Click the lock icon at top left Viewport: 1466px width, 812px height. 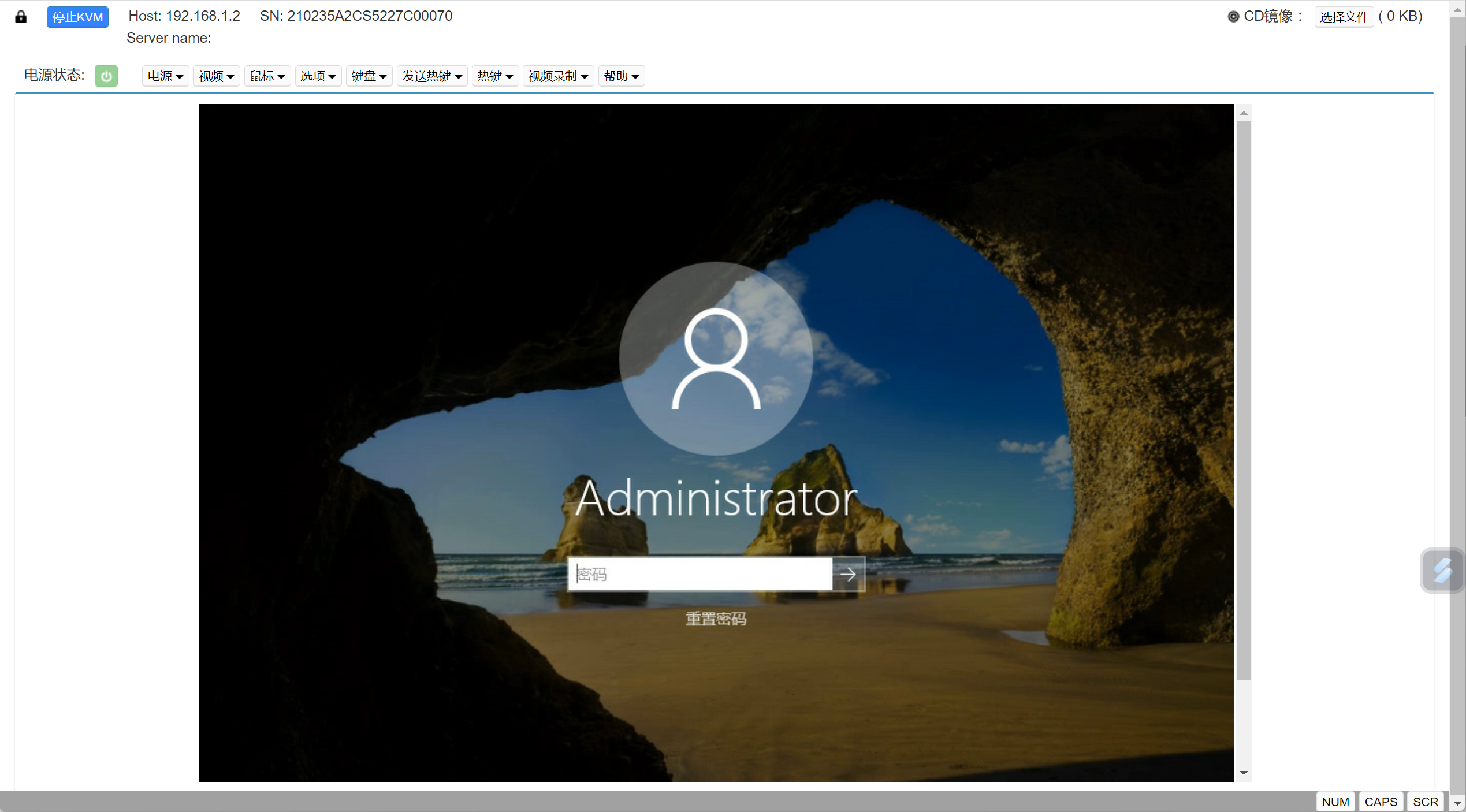click(x=21, y=16)
